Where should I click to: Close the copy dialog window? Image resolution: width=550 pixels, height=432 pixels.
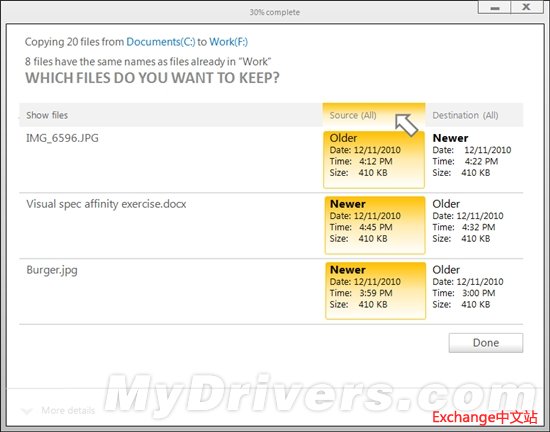526,7
